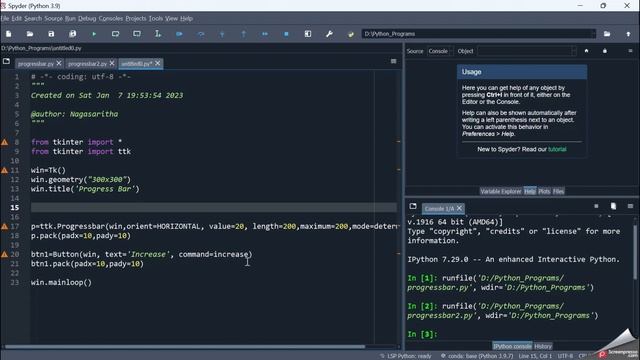
Task: Run the file with the green play button
Action: click(x=94, y=34)
